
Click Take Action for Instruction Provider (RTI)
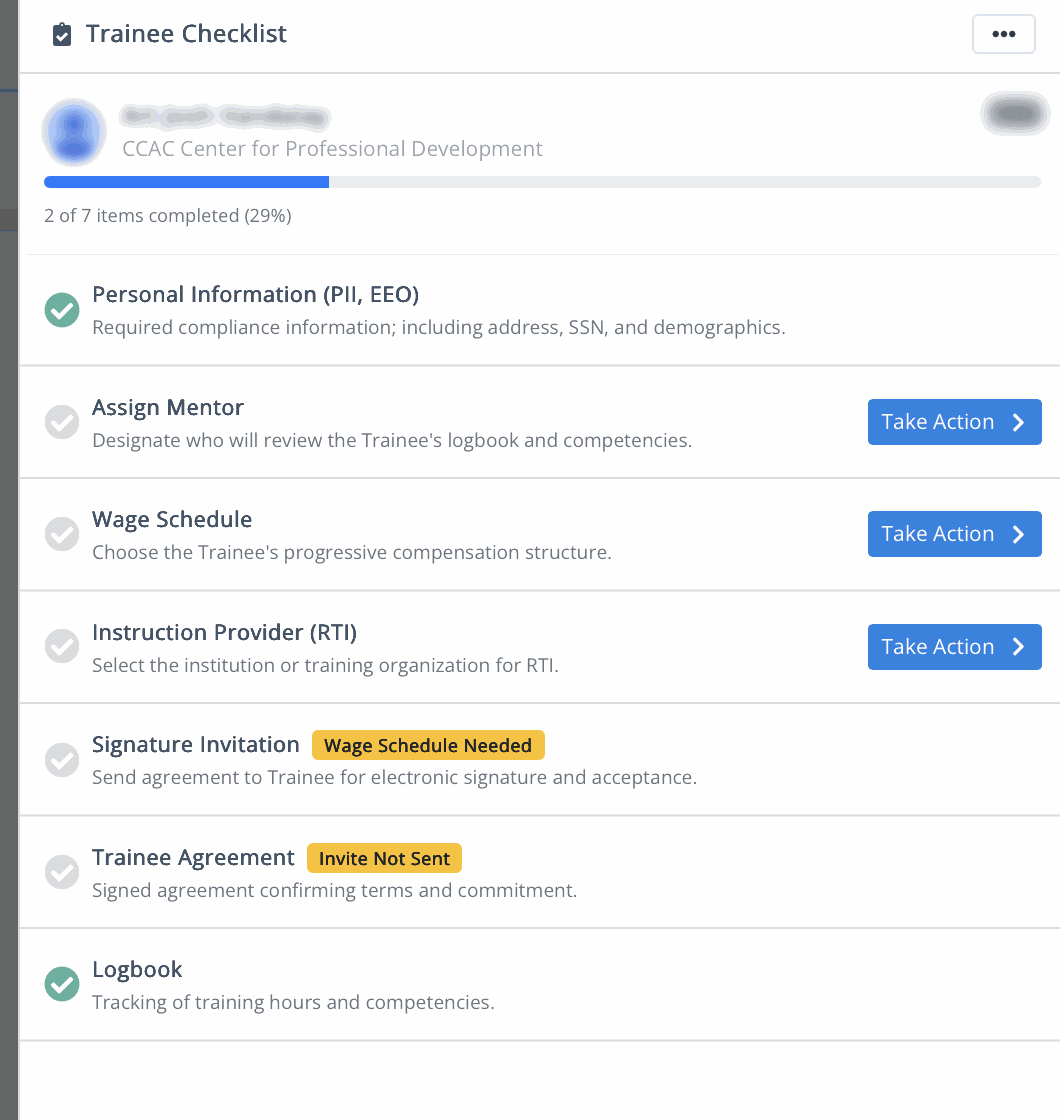pos(954,646)
